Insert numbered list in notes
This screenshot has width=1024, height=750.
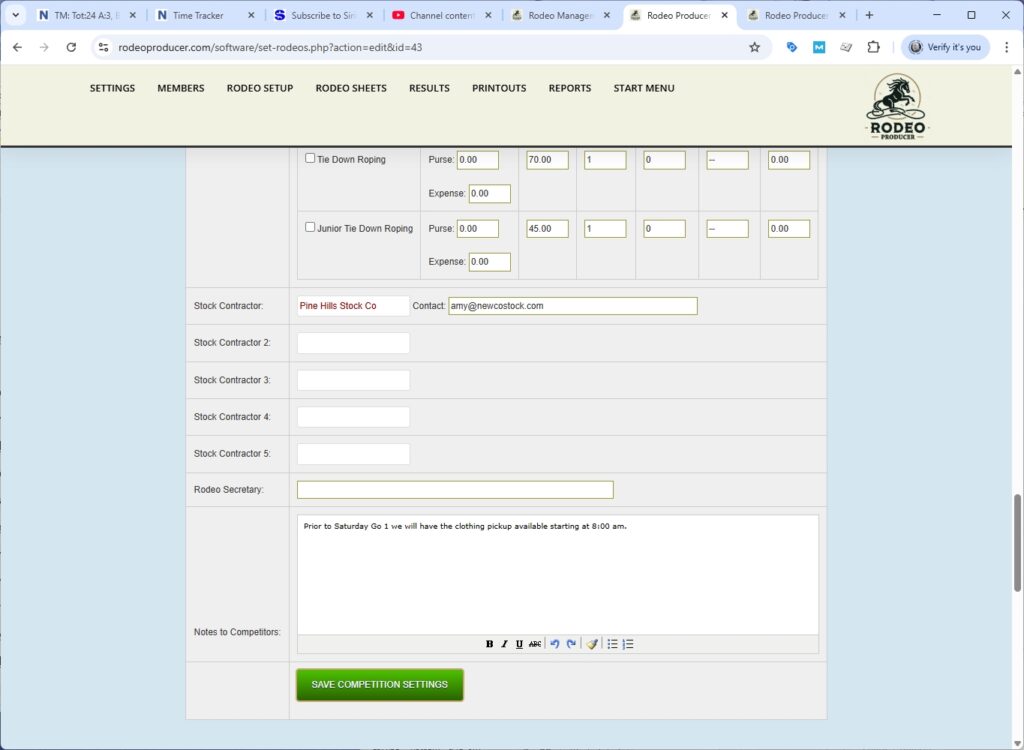click(628, 644)
